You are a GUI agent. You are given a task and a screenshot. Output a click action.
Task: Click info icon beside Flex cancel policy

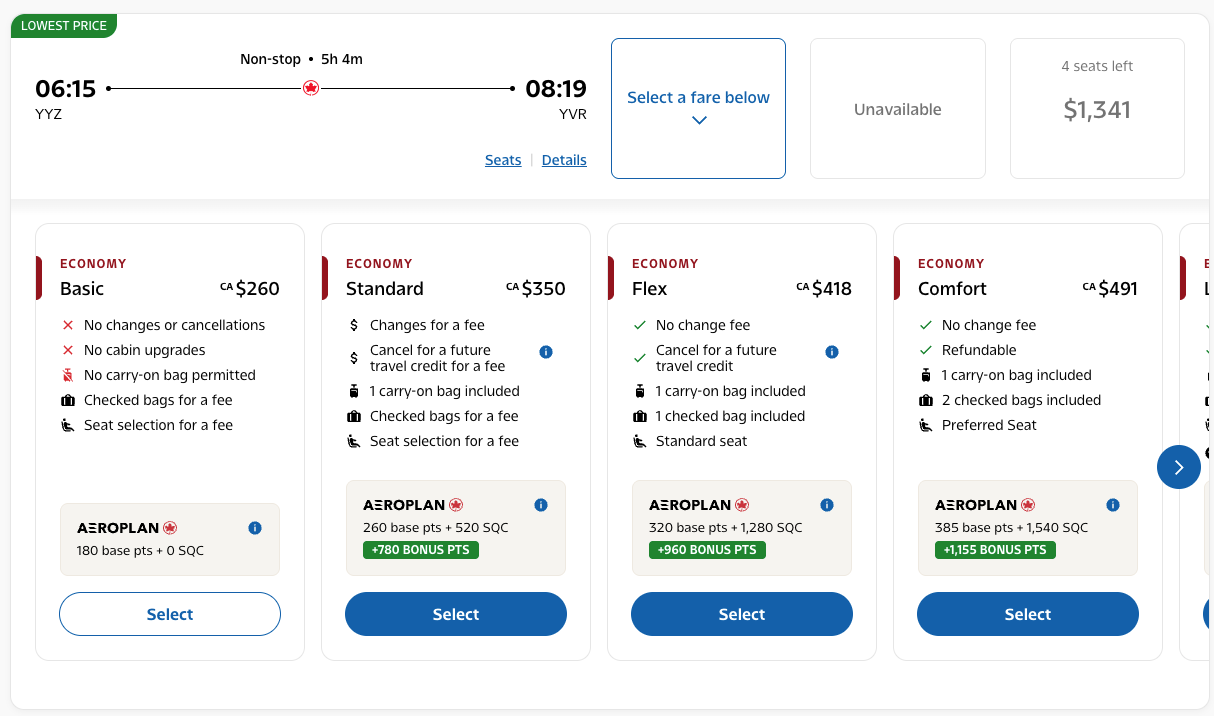click(x=832, y=352)
